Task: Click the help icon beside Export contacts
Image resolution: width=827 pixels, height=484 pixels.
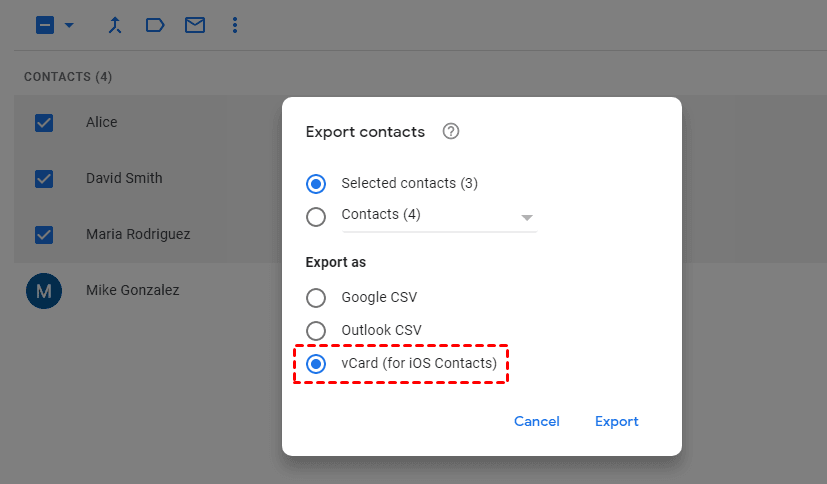Action: (x=451, y=131)
